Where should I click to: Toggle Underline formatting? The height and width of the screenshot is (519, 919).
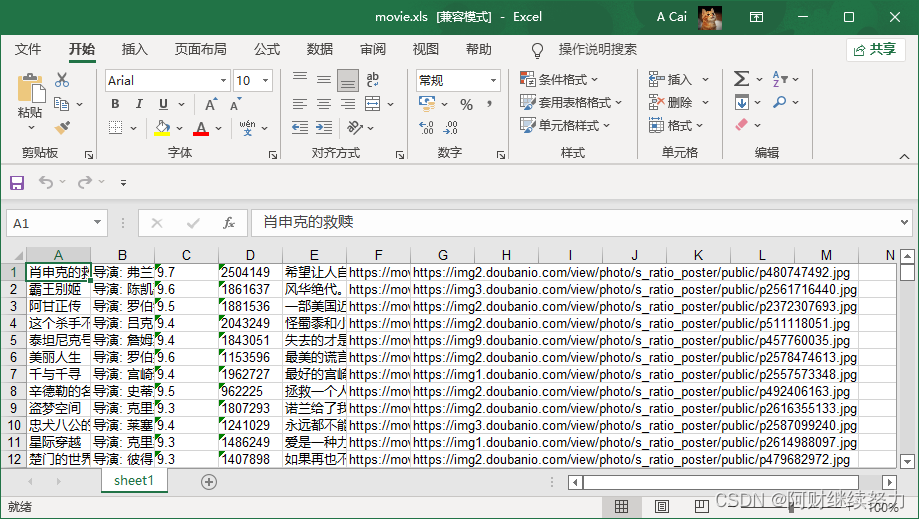pos(164,104)
